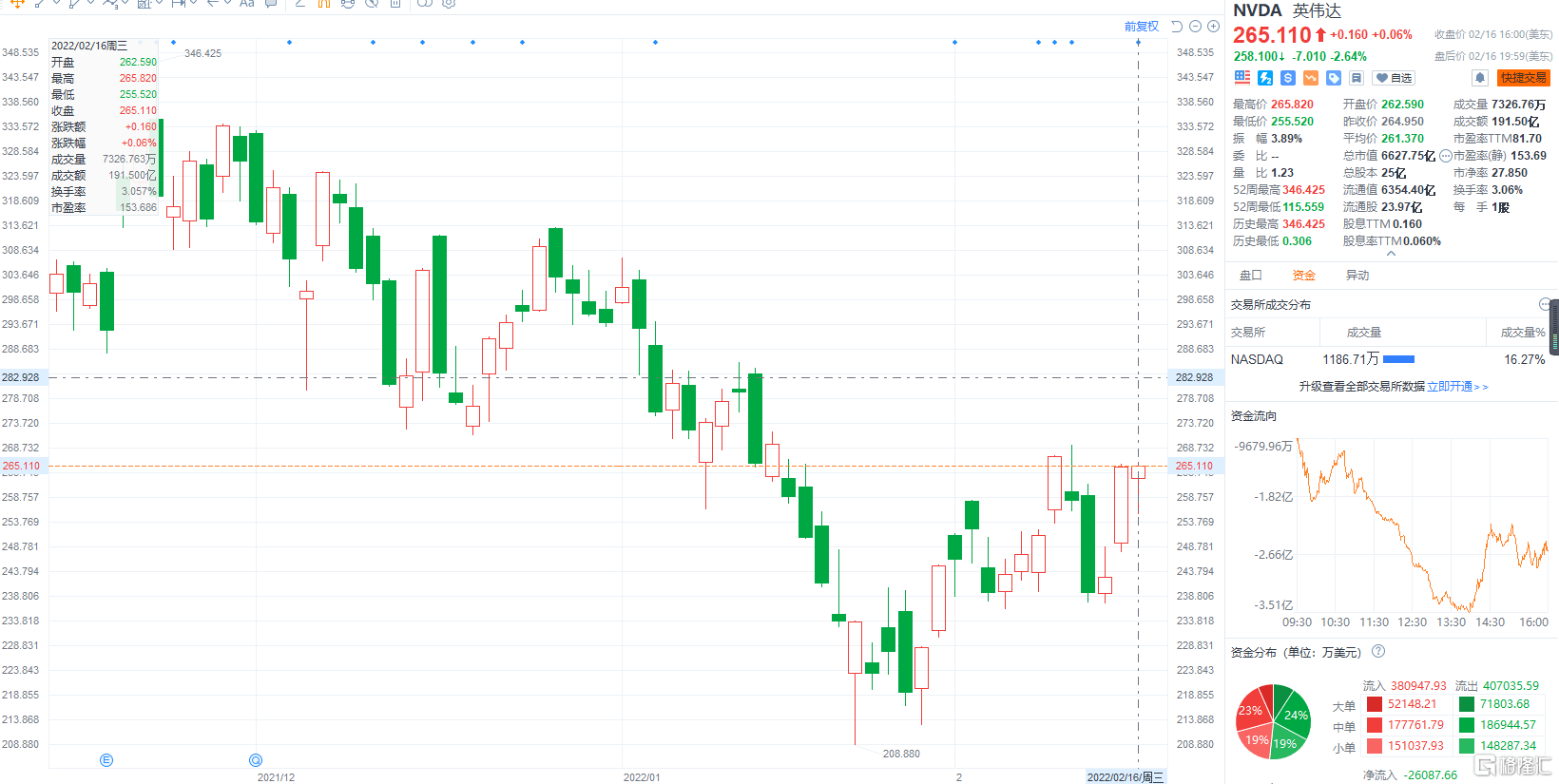Select the NASDAQ exchange row

(1388, 359)
